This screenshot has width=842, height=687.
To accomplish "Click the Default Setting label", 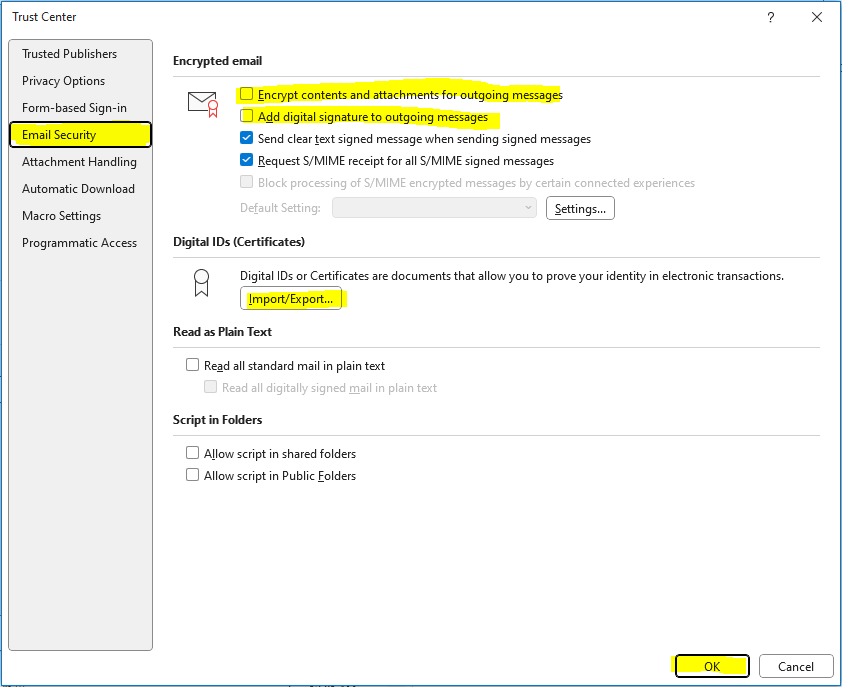I will coord(280,208).
